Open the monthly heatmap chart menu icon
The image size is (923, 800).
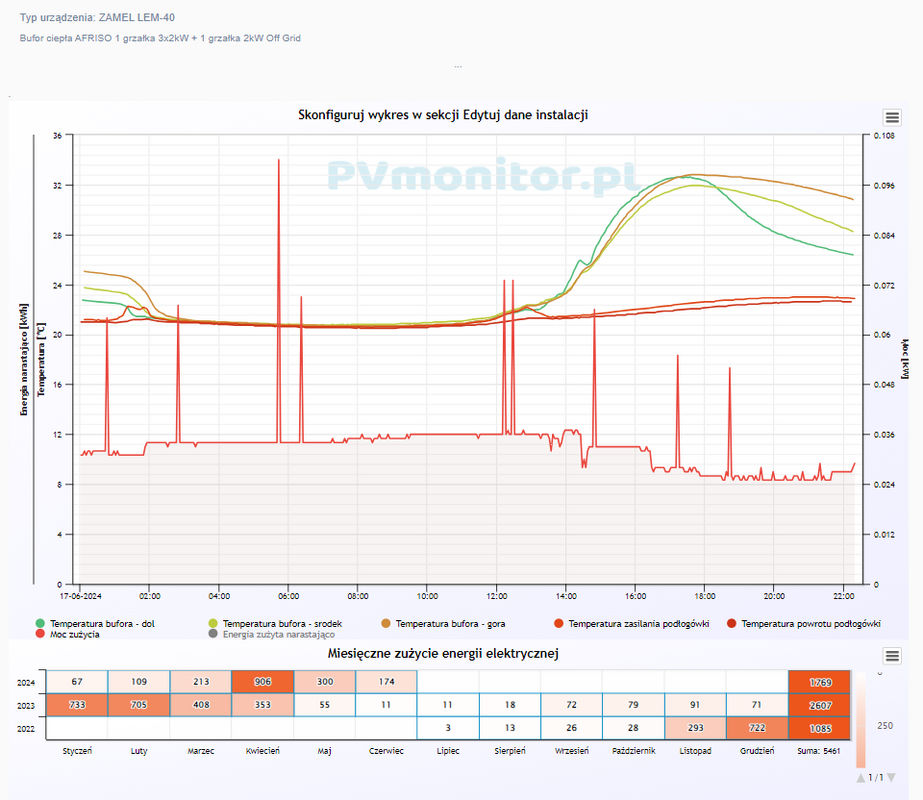tap(892, 656)
